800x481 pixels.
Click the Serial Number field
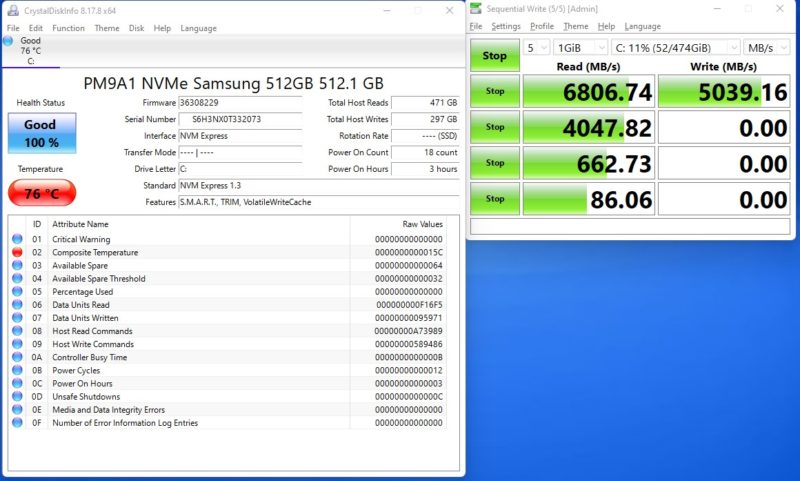pyautogui.click(x=240, y=119)
